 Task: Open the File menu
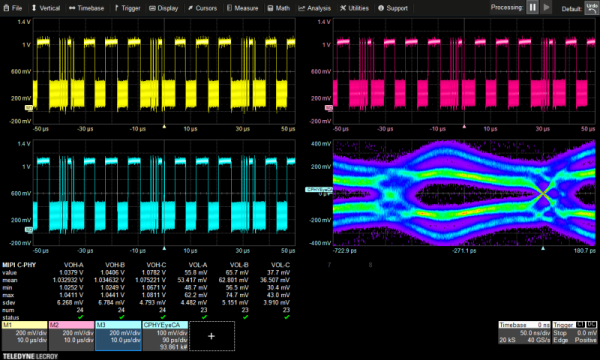click(x=13, y=8)
